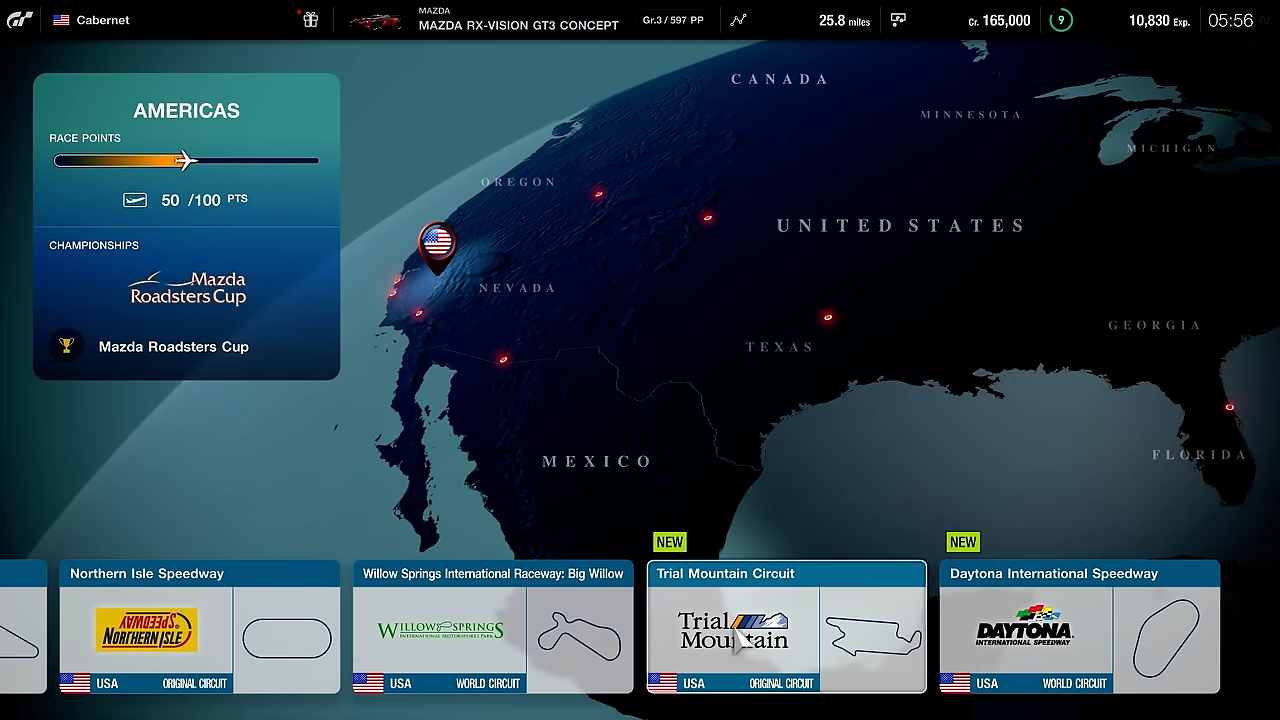
Task: Click the daily workout miles icon
Action: tap(899, 20)
